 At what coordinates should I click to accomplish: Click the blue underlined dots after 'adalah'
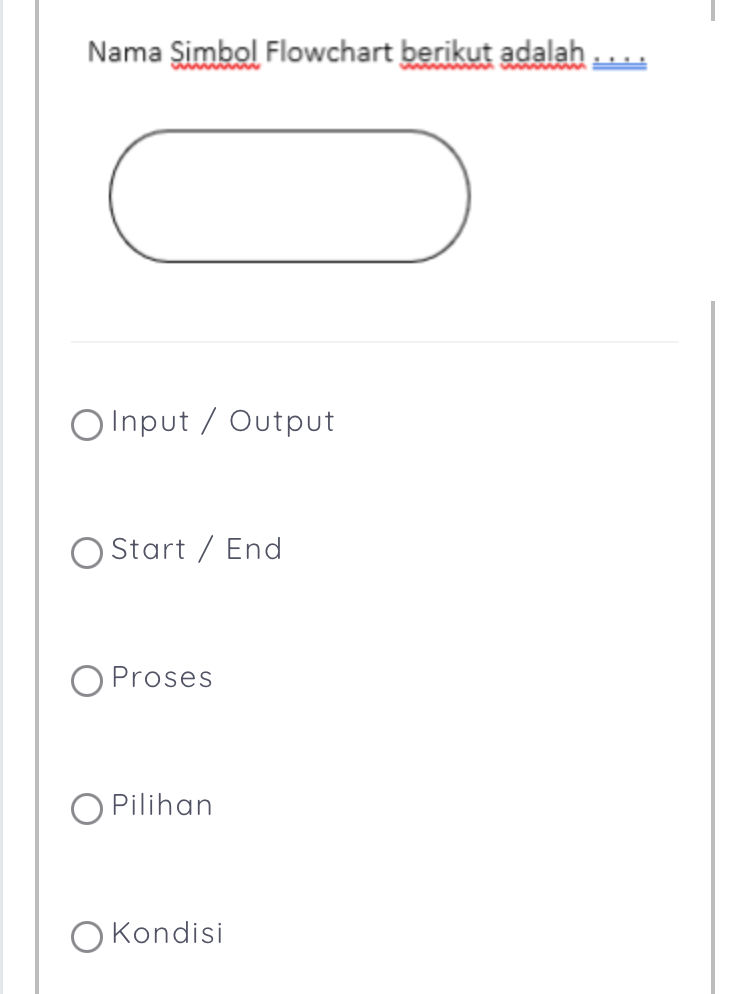click(620, 58)
